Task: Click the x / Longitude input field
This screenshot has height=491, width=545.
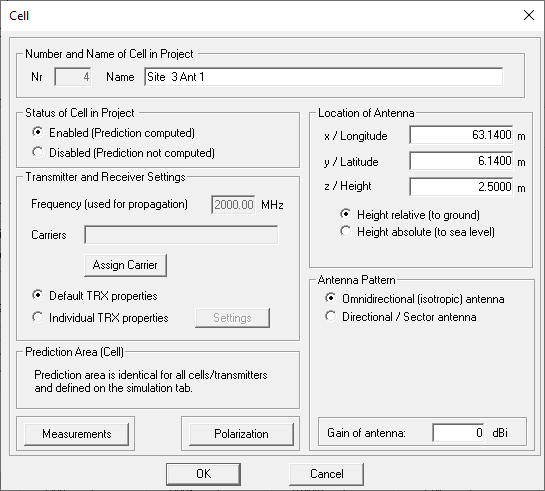Action: [461, 135]
